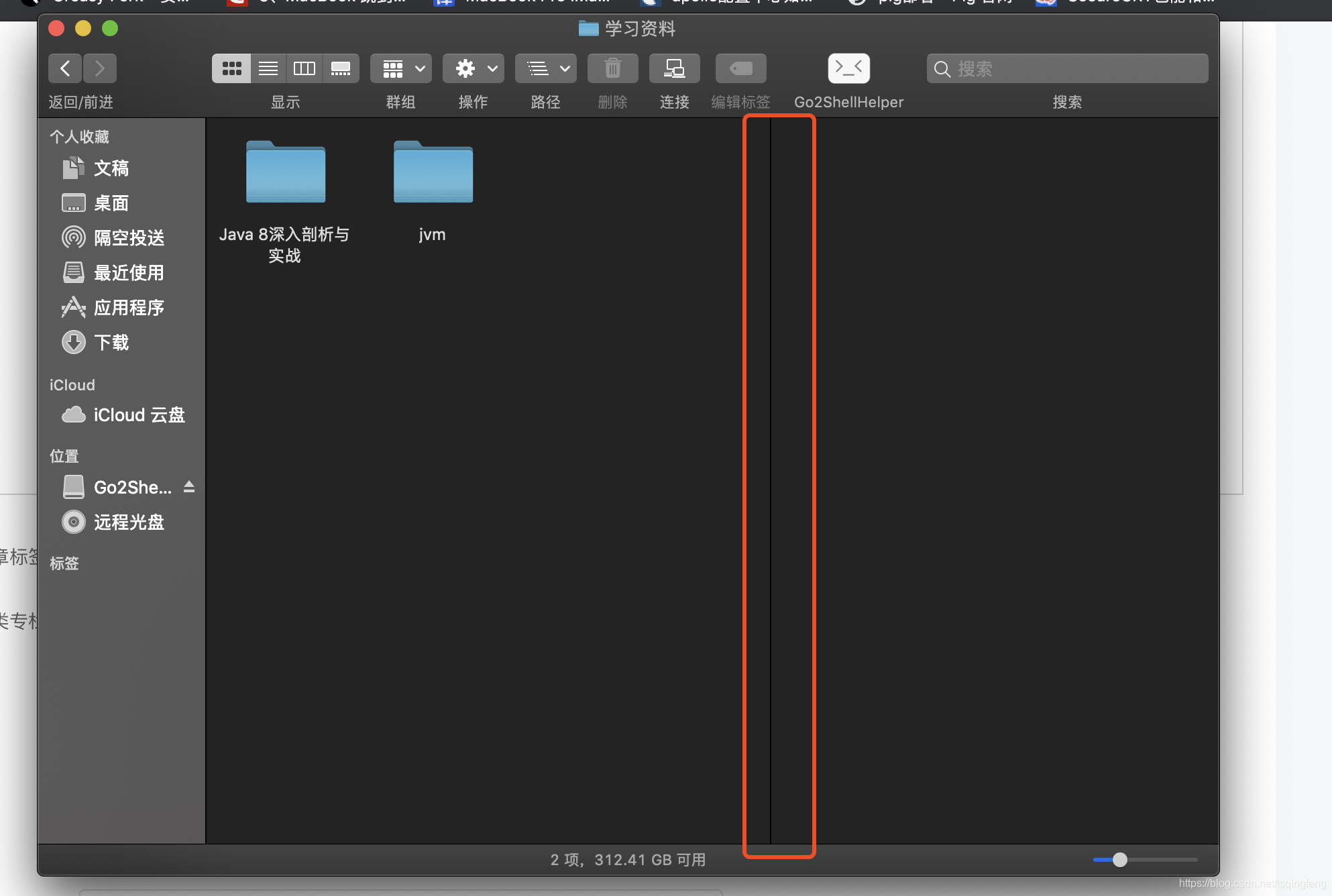Open the 群组 grouping dropdown
Screen dimensions: 1332x896
(401, 68)
